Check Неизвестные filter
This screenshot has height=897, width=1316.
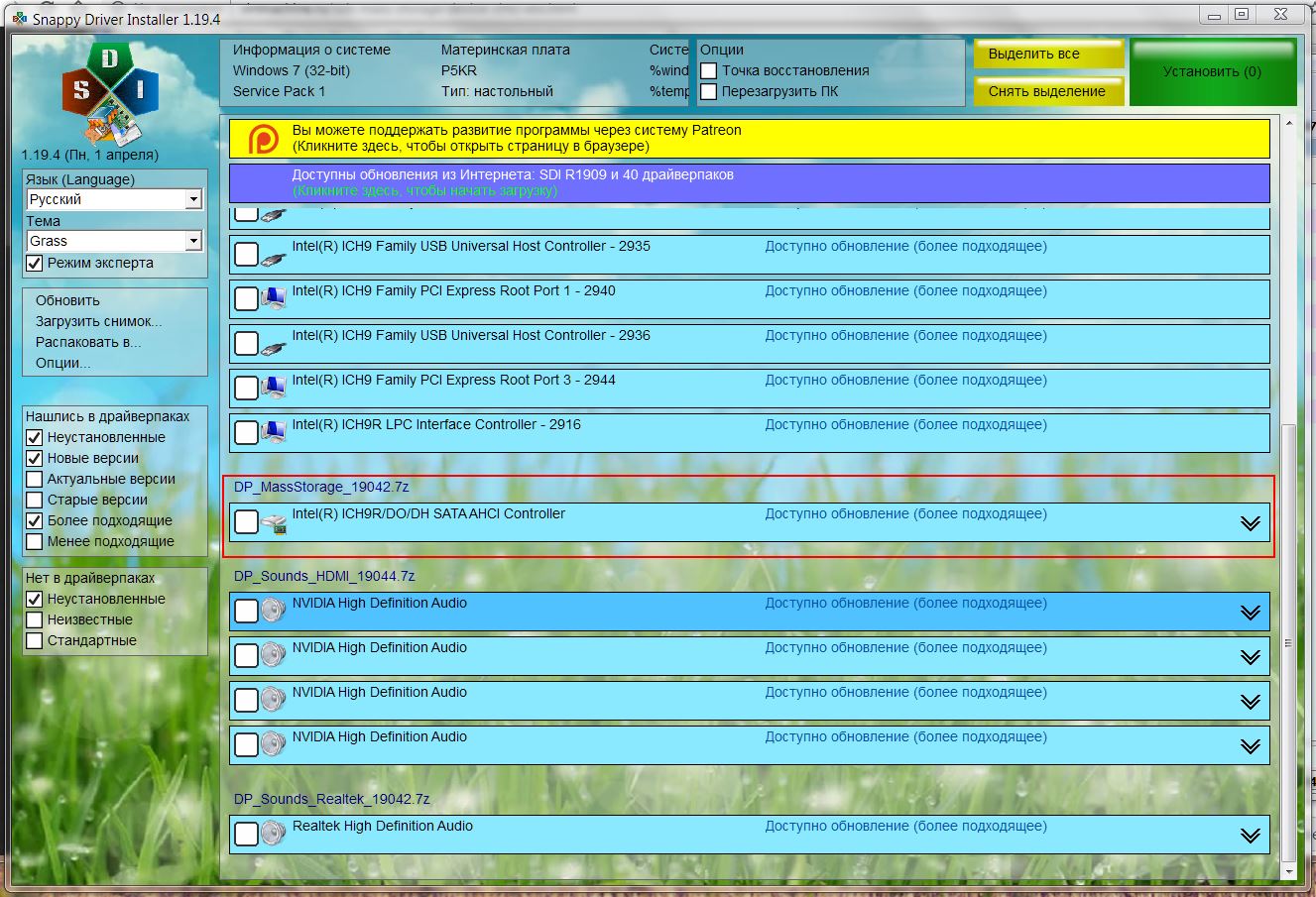pyautogui.click(x=35, y=620)
